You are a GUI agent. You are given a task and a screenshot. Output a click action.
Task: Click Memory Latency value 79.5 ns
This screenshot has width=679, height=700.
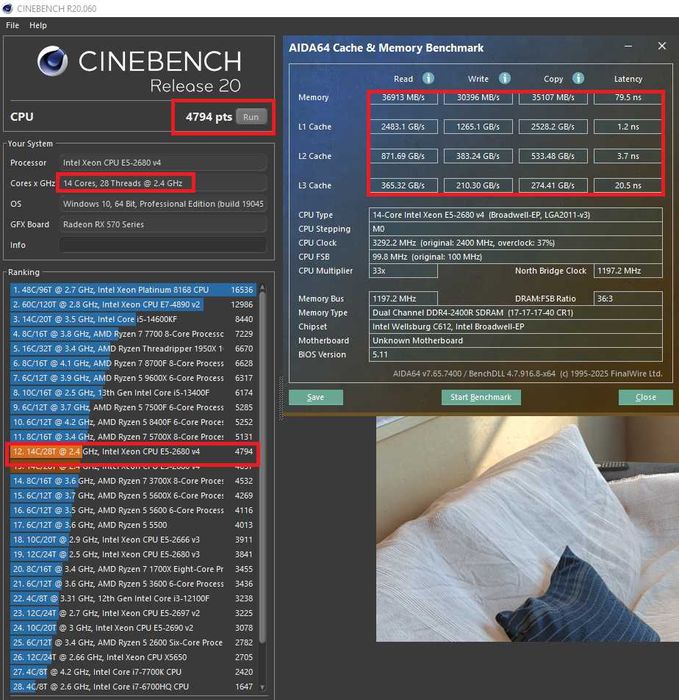pos(628,97)
